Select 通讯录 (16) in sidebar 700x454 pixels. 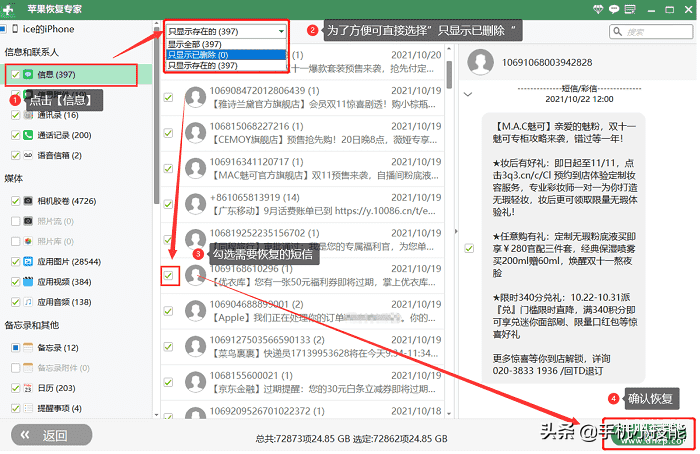58,115
